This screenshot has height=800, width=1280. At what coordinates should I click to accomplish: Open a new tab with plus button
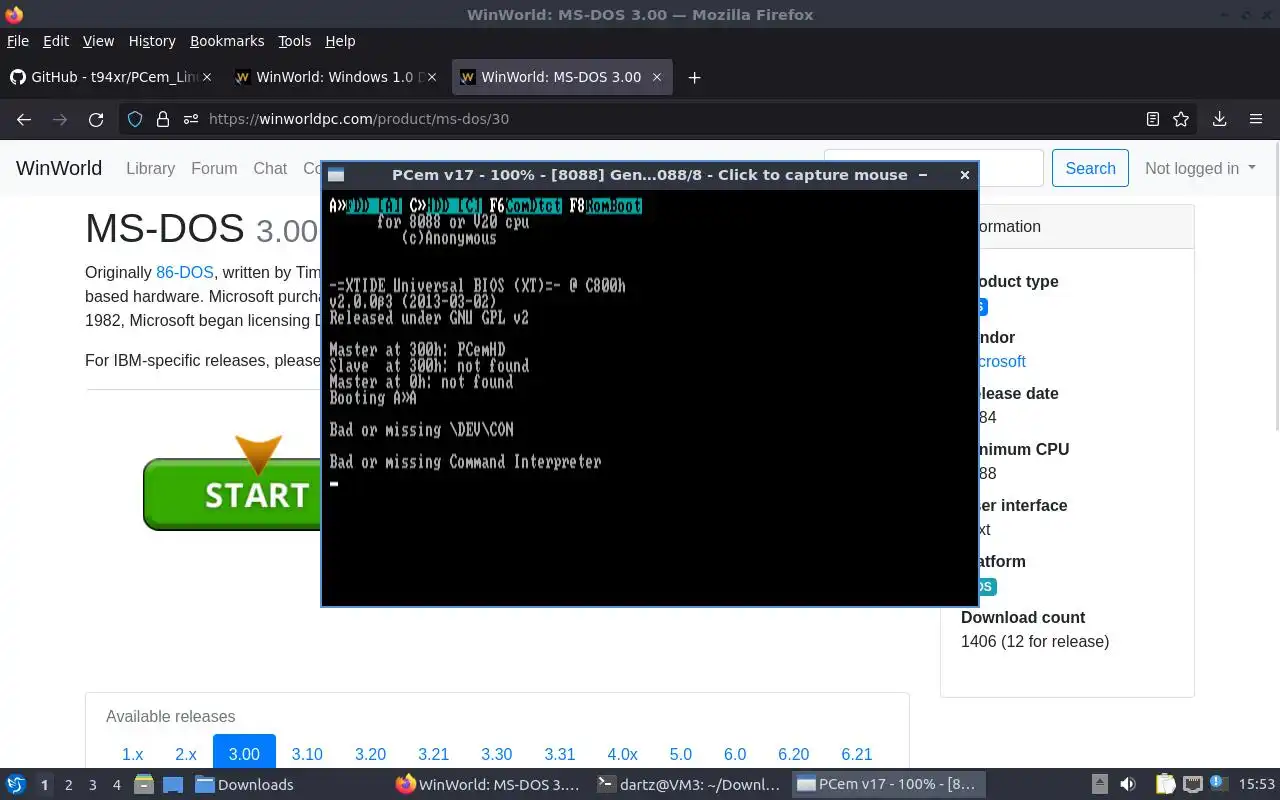click(694, 77)
